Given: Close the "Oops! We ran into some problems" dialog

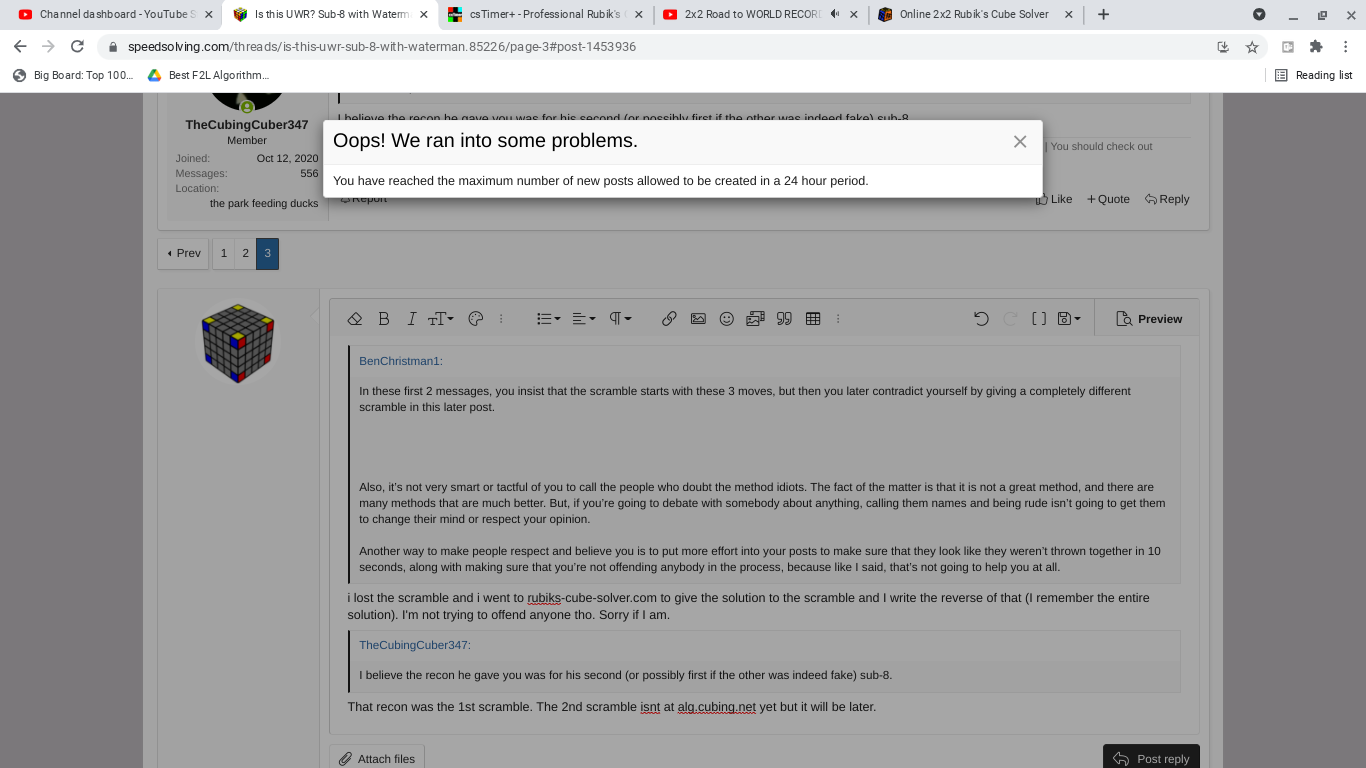Looking at the screenshot, I should [x=1020, y=142].
